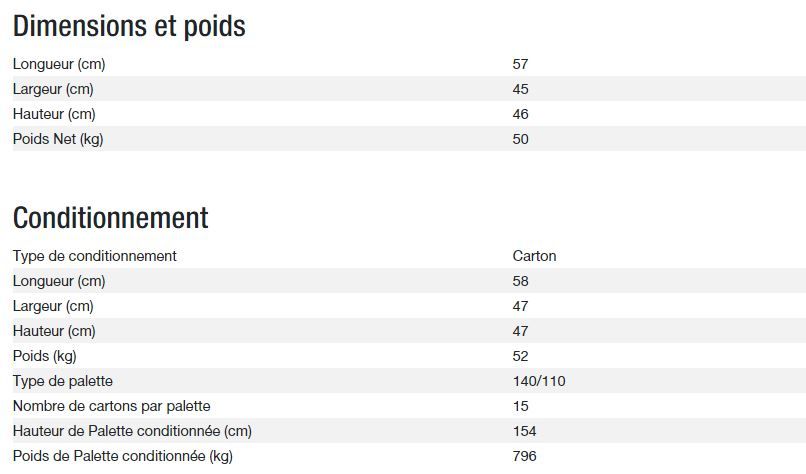
Task: Select the pallet type value 140/110
Action: [539, 381]
